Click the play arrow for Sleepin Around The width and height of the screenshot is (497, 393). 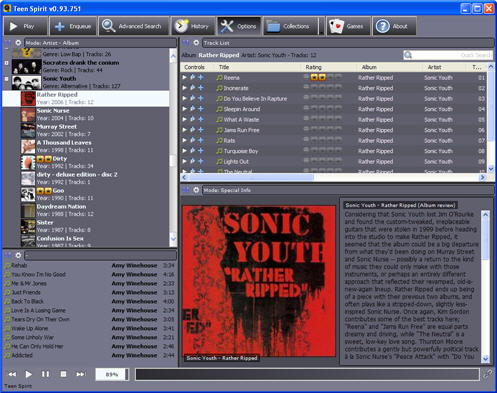coord(184,109)
